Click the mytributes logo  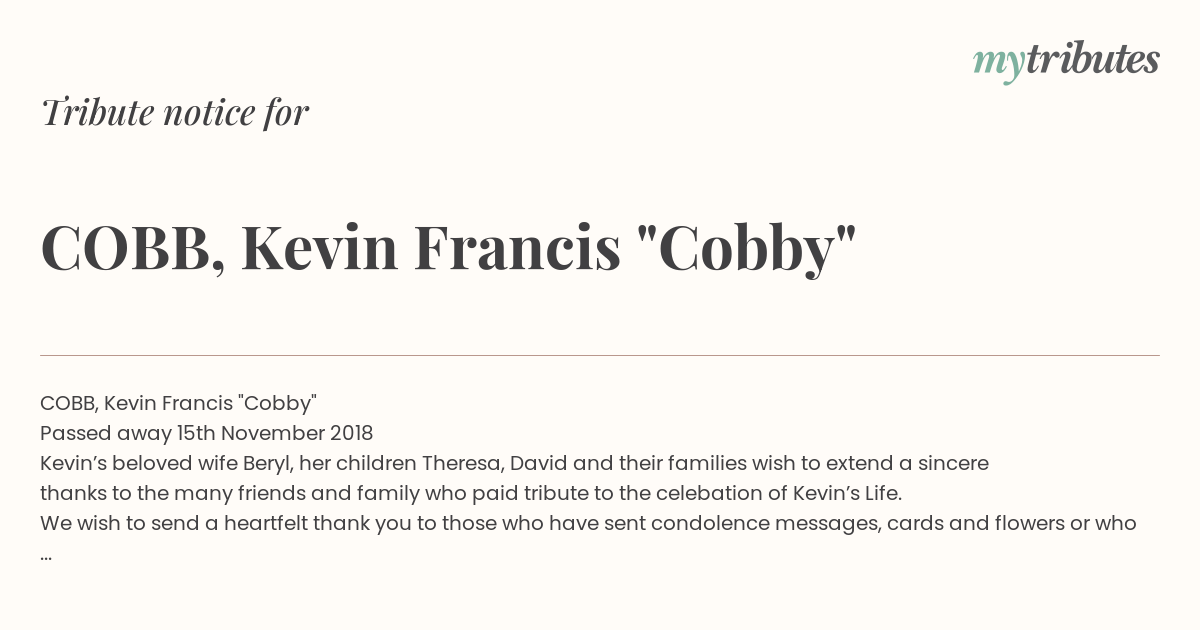coord(1066,61)
